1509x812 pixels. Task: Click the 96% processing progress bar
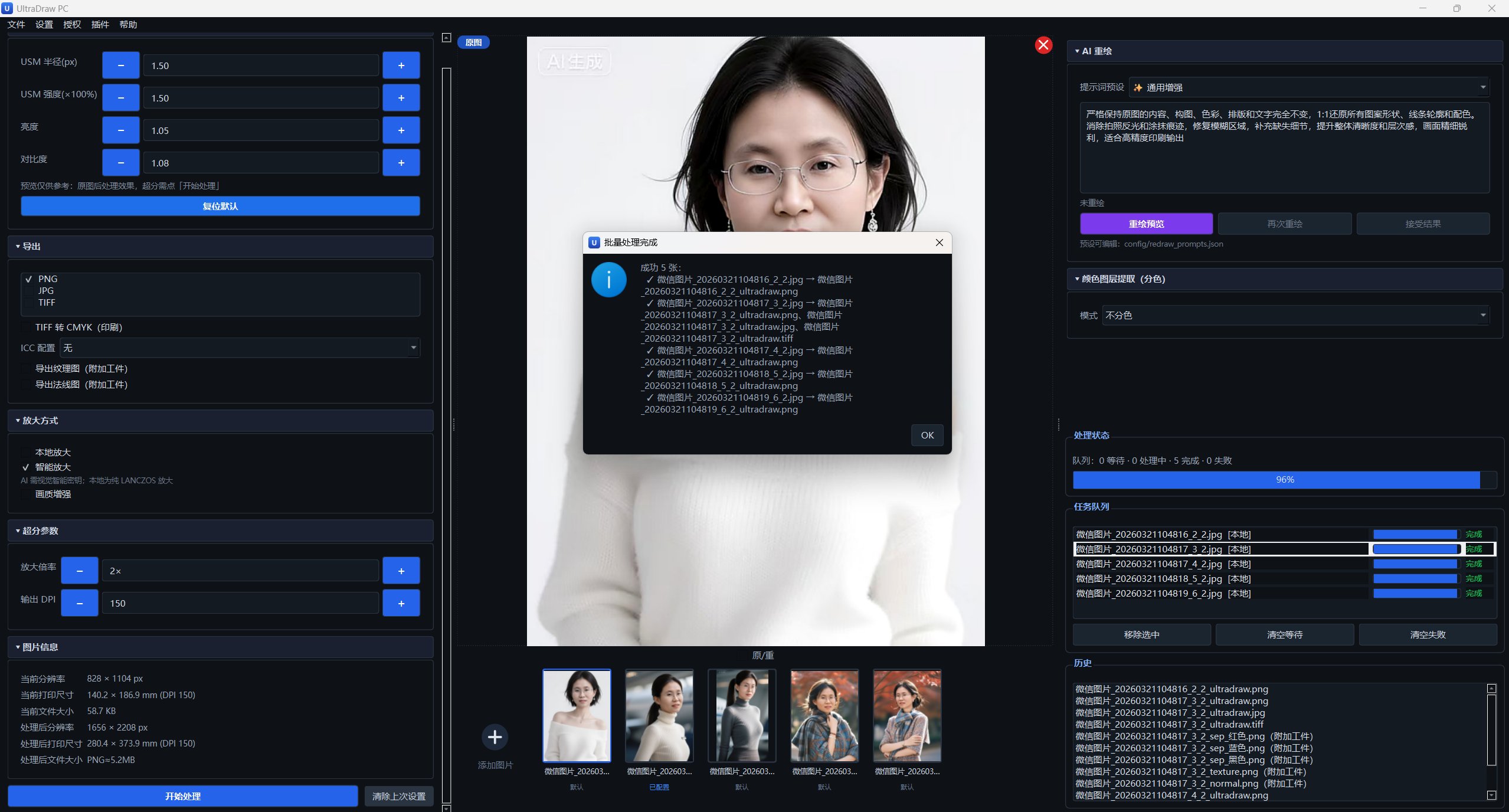tap(1285, 480)
